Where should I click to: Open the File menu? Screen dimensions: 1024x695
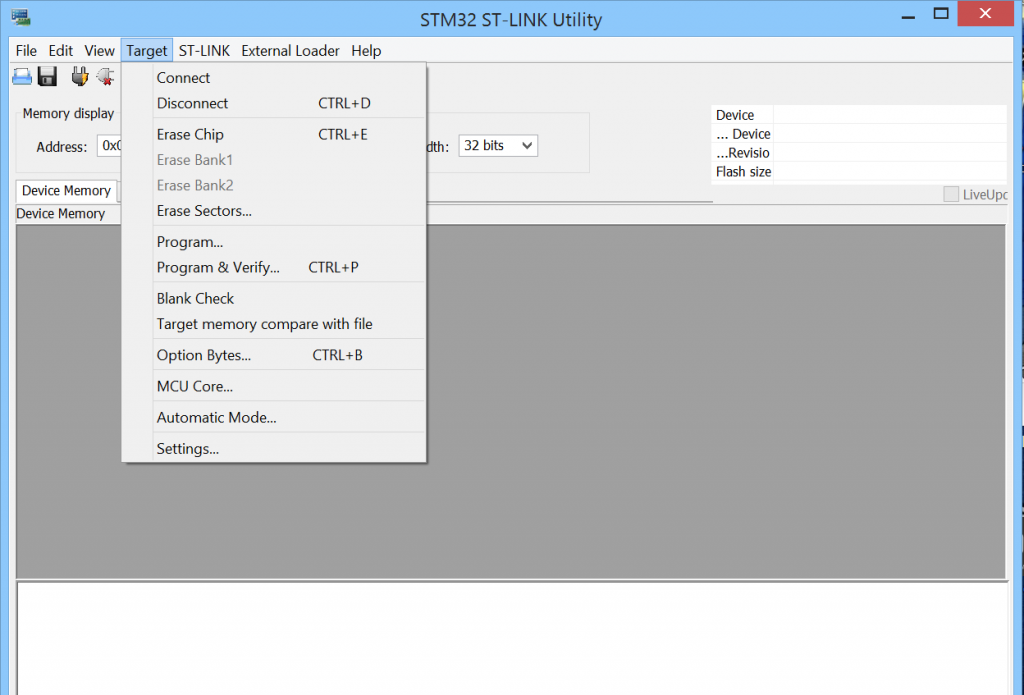(x=26, y=51)
